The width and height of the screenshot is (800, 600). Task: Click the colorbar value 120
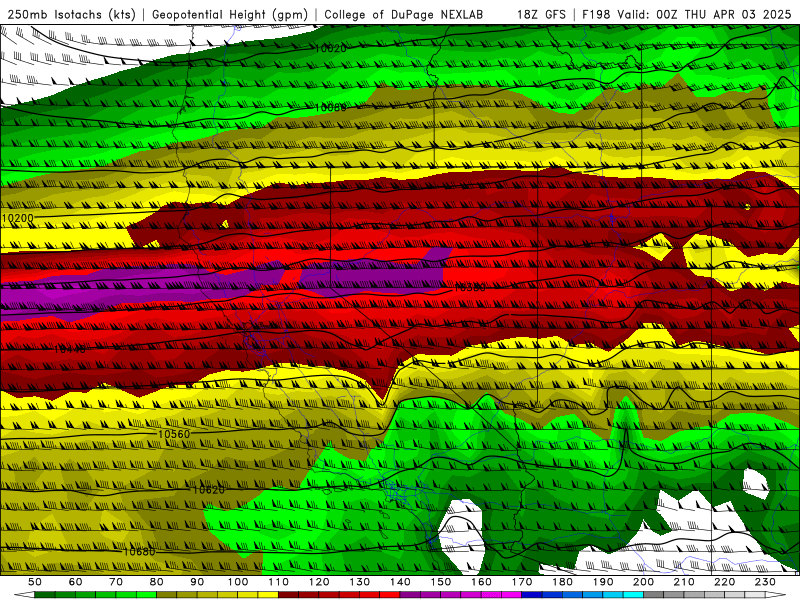[x=319, y=582]
